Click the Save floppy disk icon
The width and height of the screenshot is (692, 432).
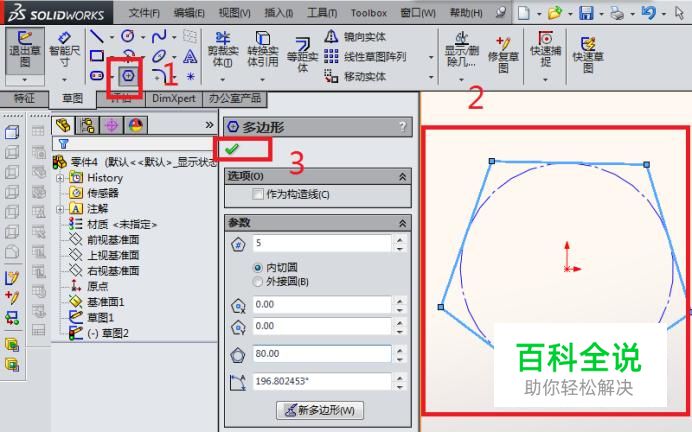pyautogui.click(x=586, y=13)
